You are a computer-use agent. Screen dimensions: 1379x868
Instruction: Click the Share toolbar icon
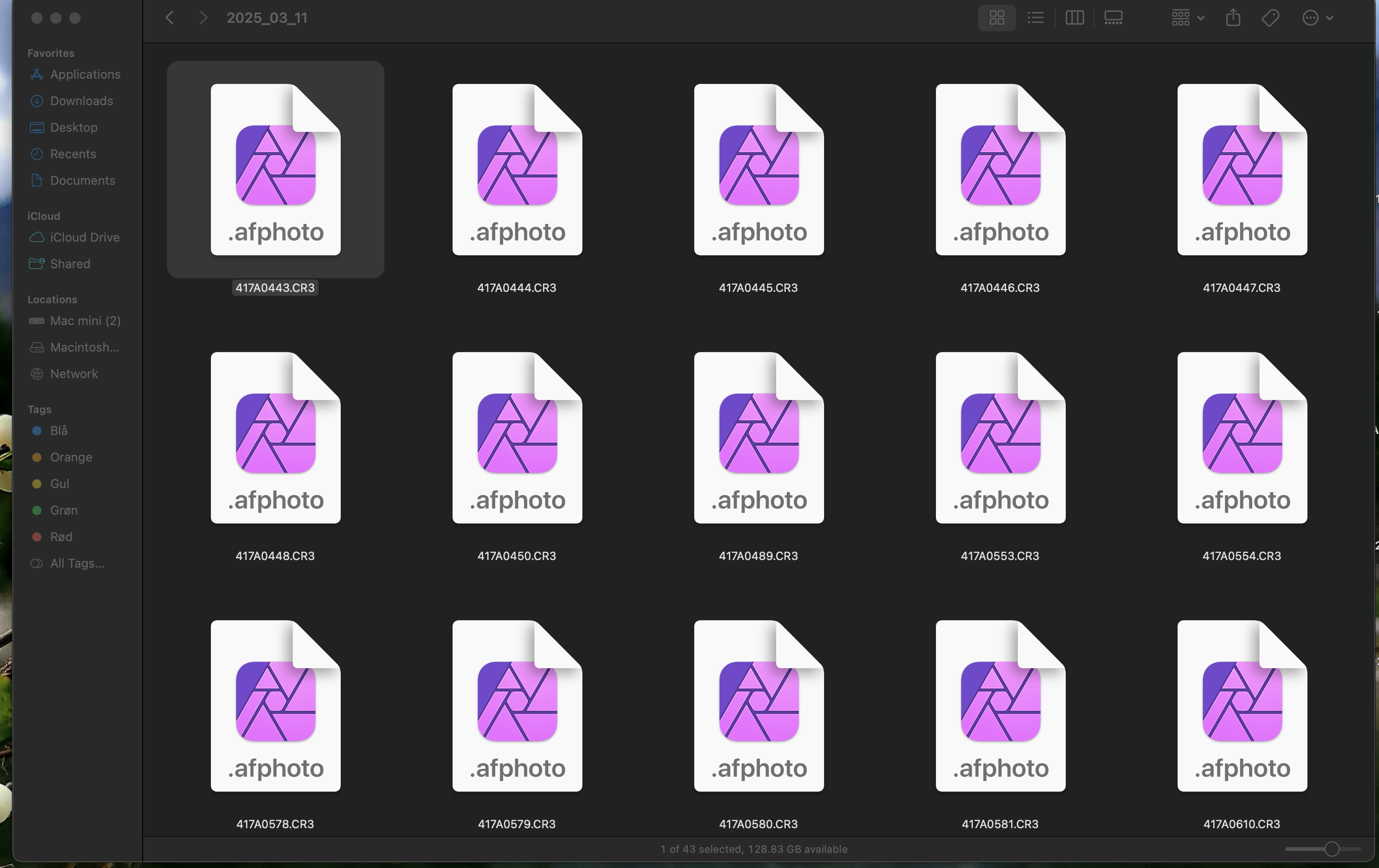pyautogui.click(x=1233, y=18)
